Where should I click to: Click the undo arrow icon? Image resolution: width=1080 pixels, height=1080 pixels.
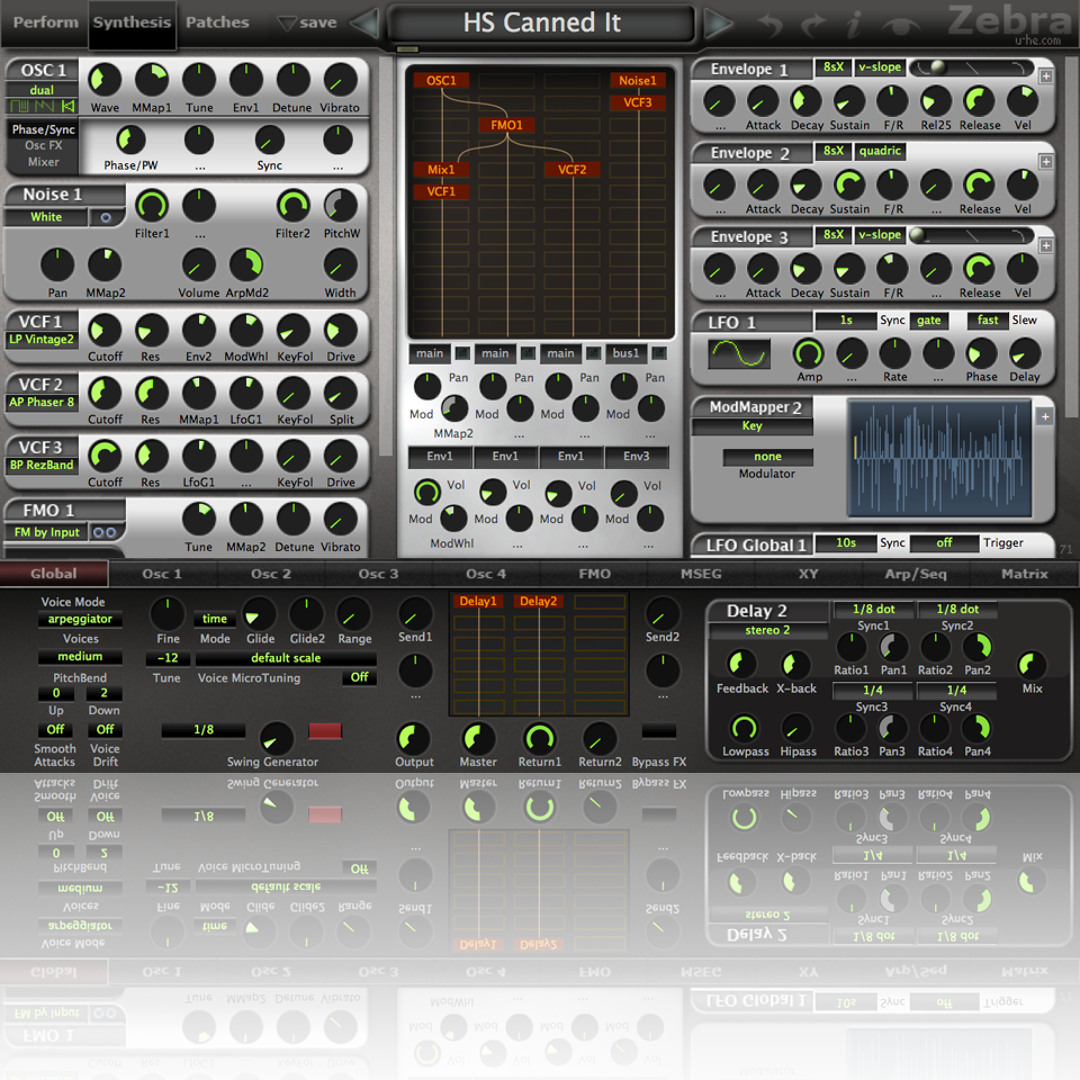[771, 25]
